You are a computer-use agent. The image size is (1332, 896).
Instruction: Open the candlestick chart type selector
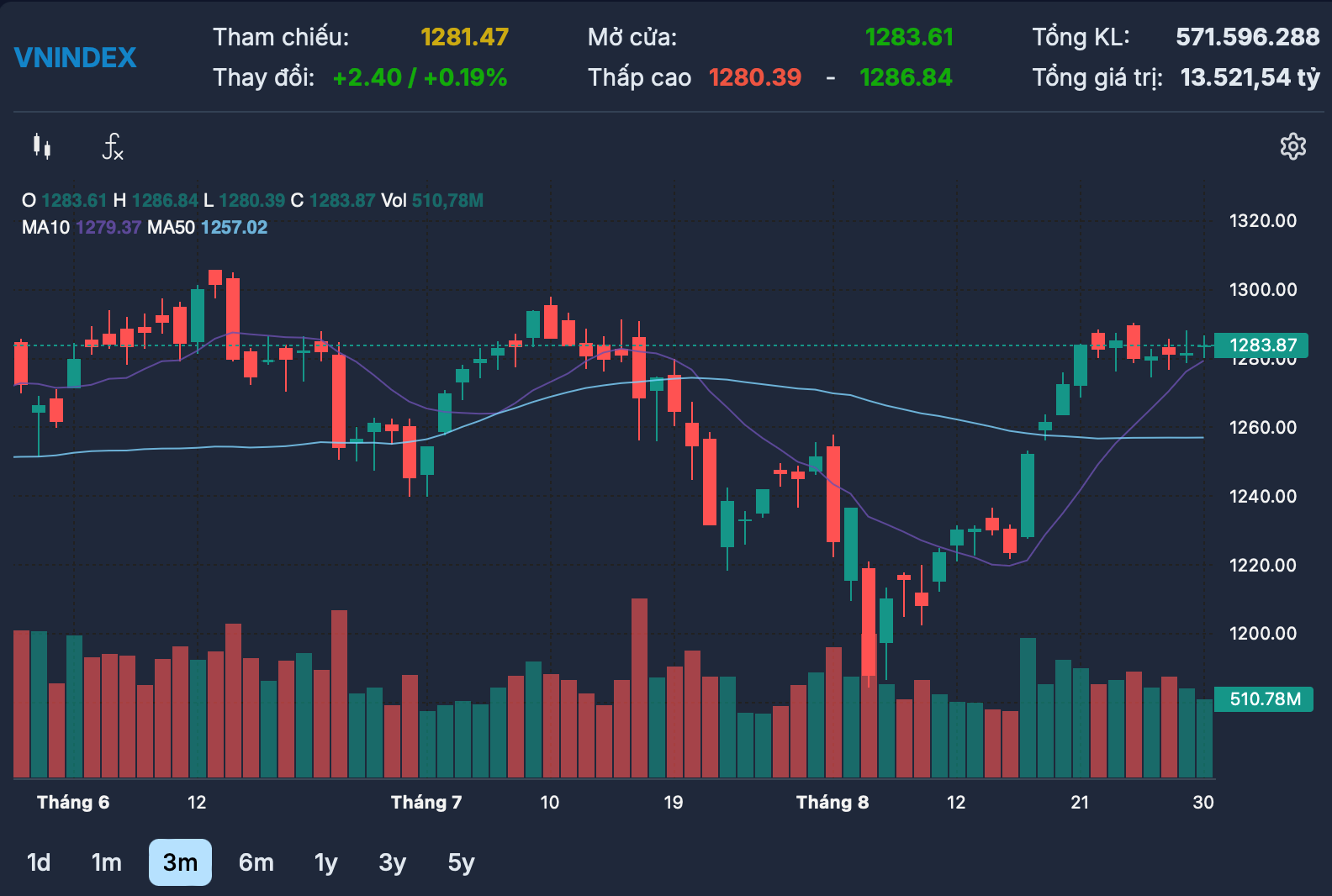click(41, 147)
